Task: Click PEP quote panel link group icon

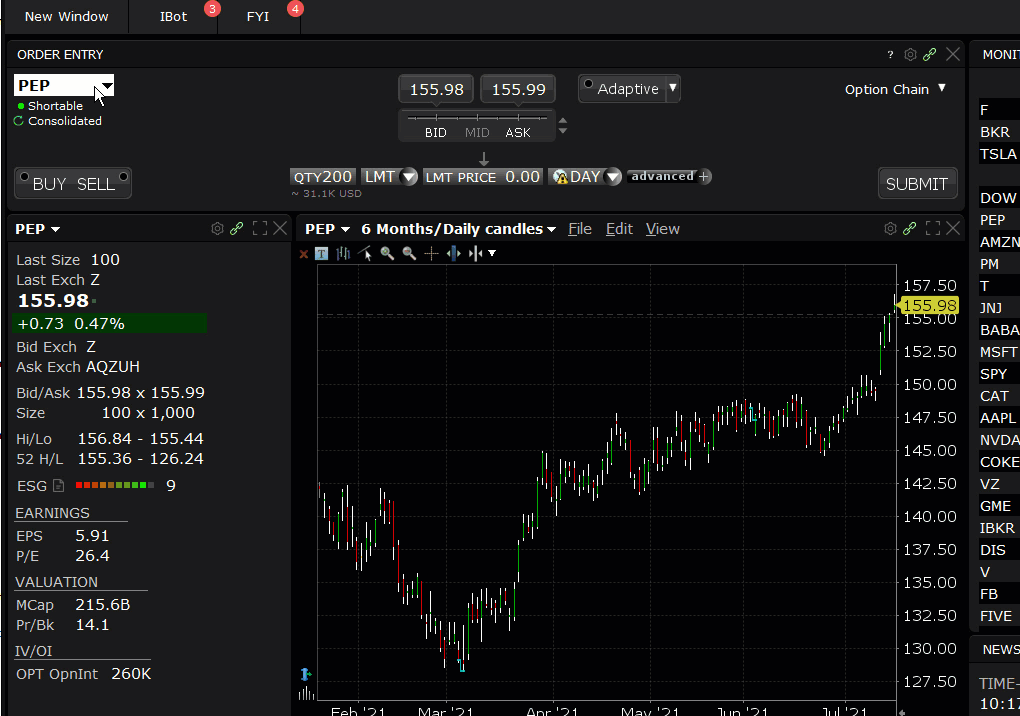Action: point(237,228)
